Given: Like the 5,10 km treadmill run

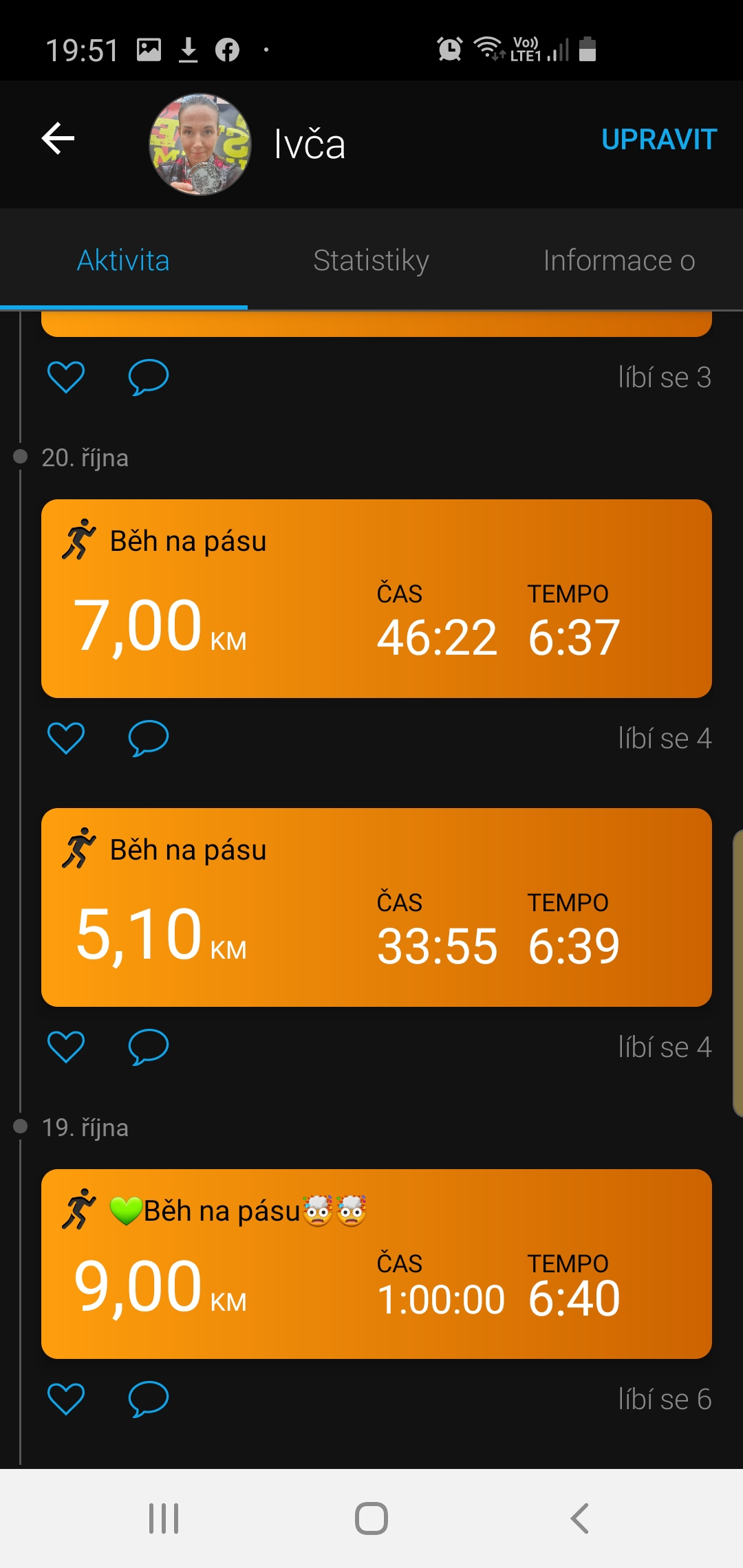Looking at the screenshot, I should [66, 1047].
